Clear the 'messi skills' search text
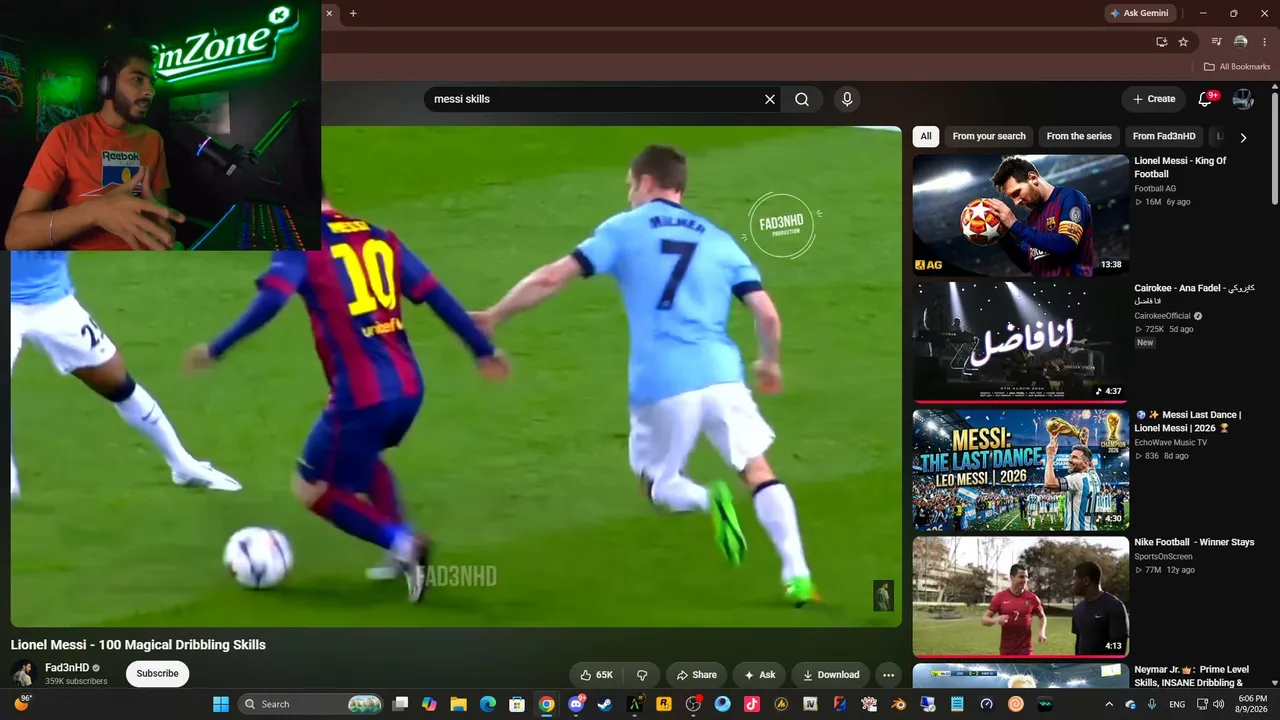The width and height of the screenshot is (1280, 720). [x=770, y=99]
